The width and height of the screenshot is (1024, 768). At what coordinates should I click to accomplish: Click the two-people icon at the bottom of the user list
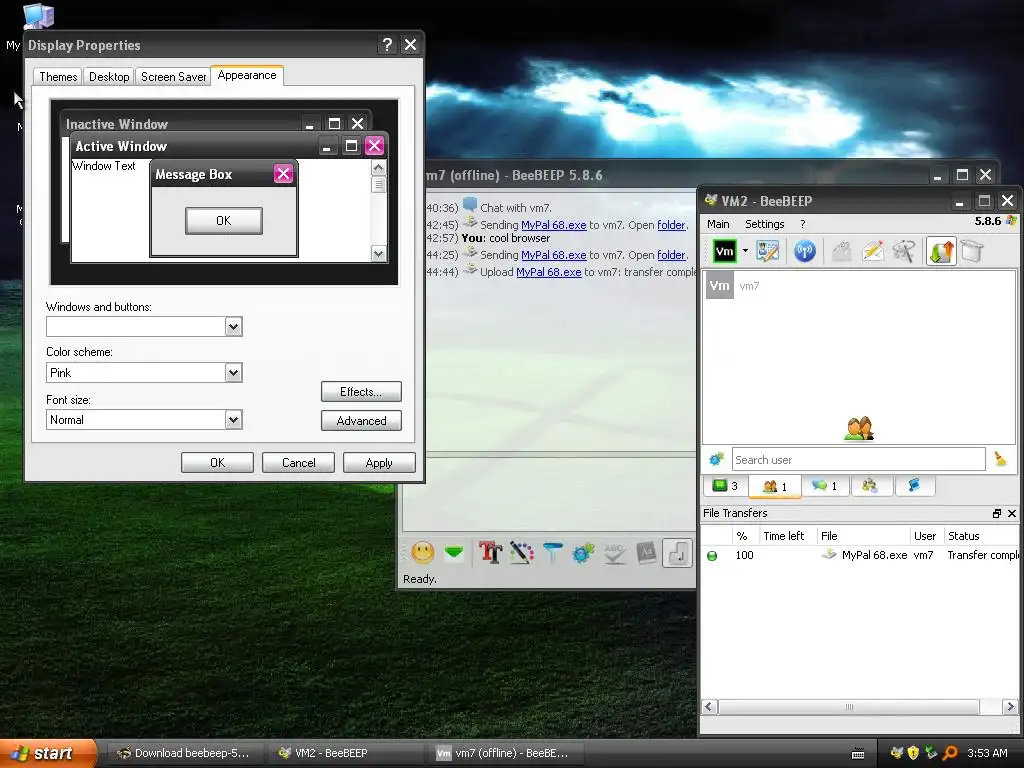coord(859,428)
